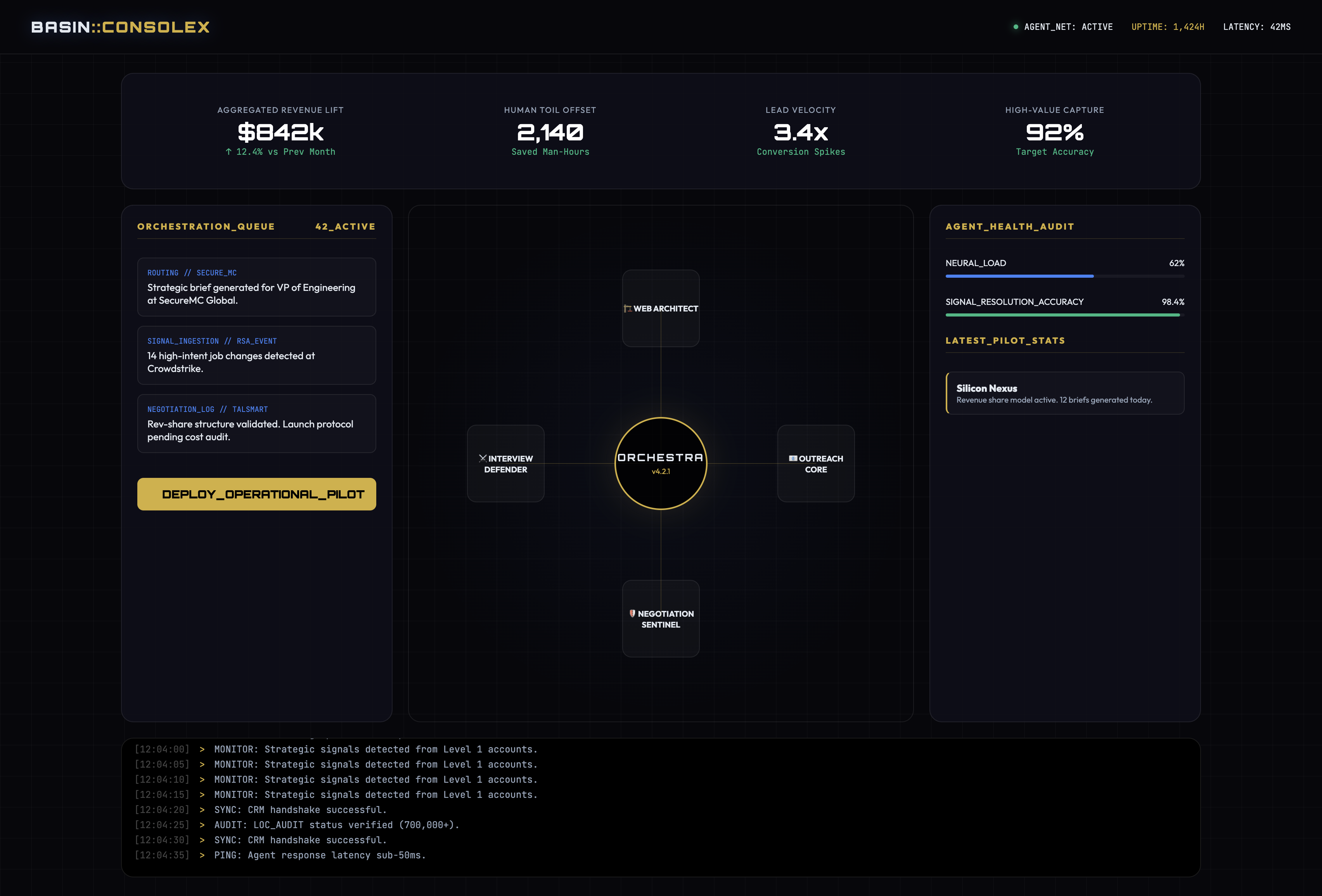Click the upward arrow beside 12.4% growth

230,152
